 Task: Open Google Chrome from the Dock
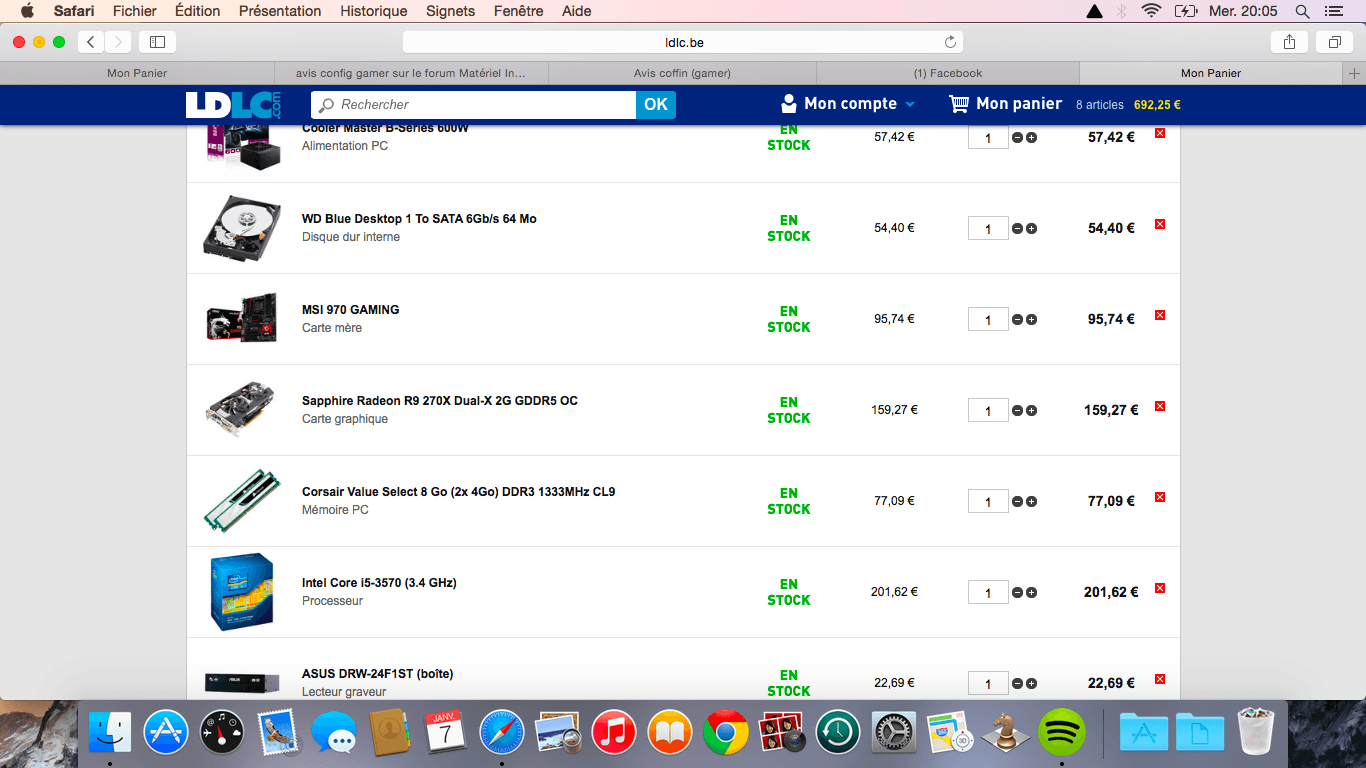(x=726, y=733)
